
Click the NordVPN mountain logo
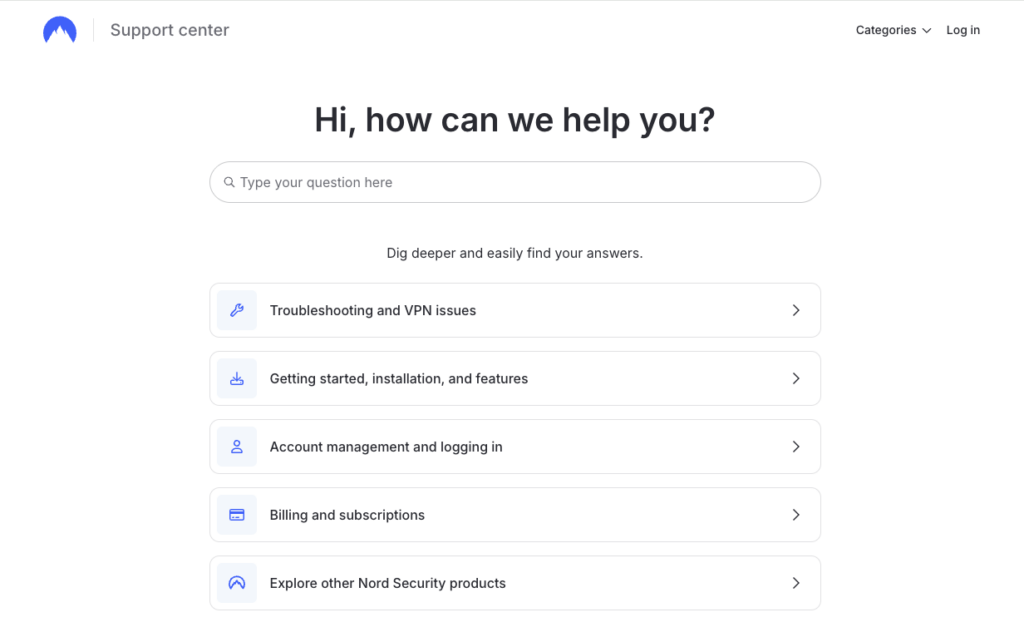(x=60, y=30)
